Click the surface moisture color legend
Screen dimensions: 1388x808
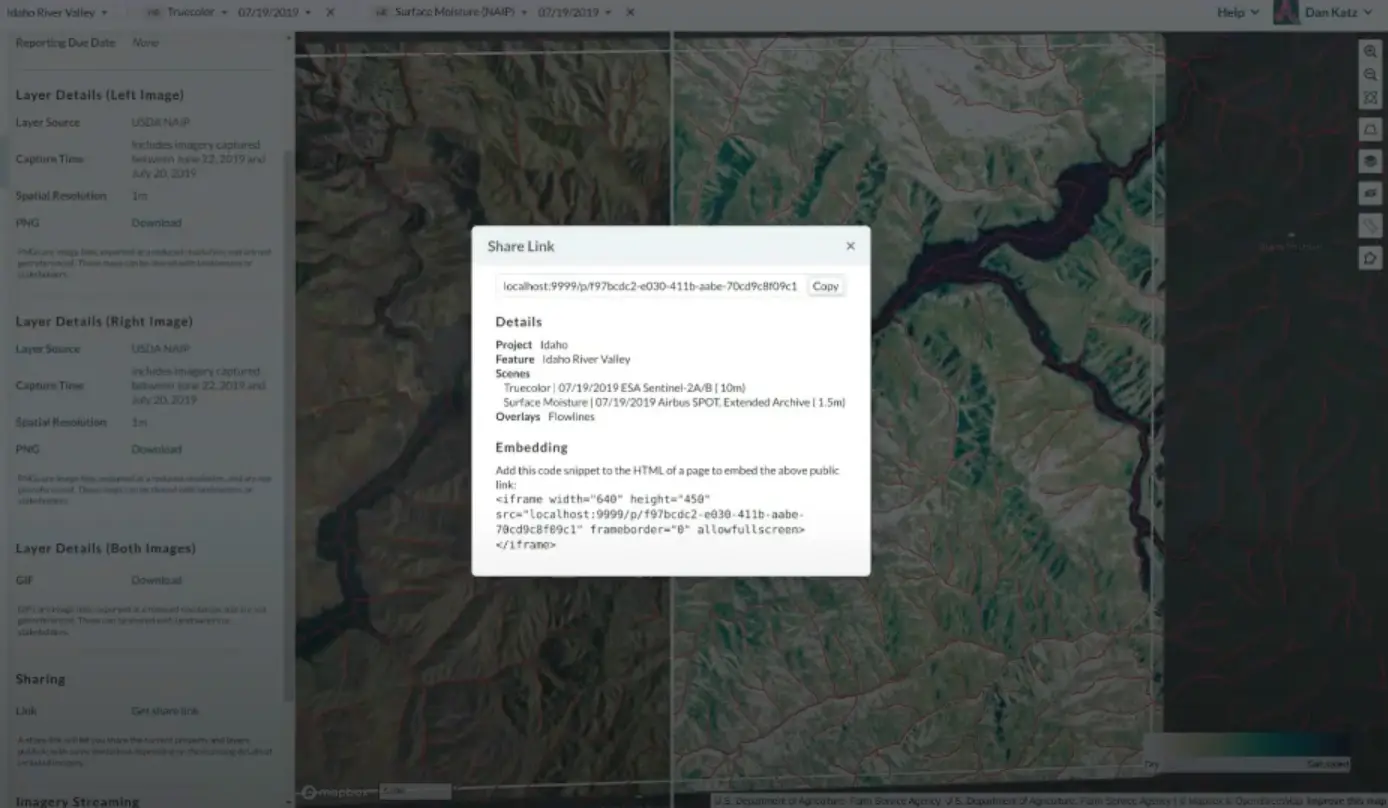[1246, 751]
